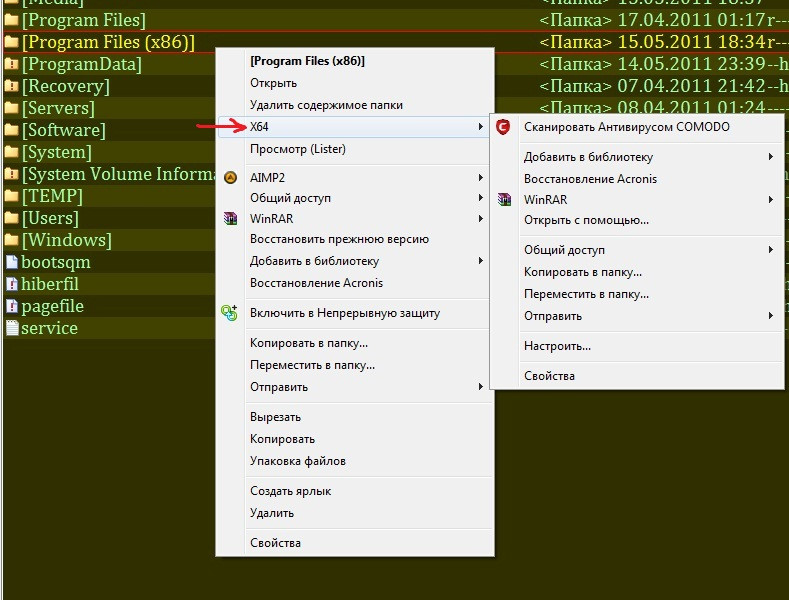Choose Открыть in the context menu

(x=273, y=83)
